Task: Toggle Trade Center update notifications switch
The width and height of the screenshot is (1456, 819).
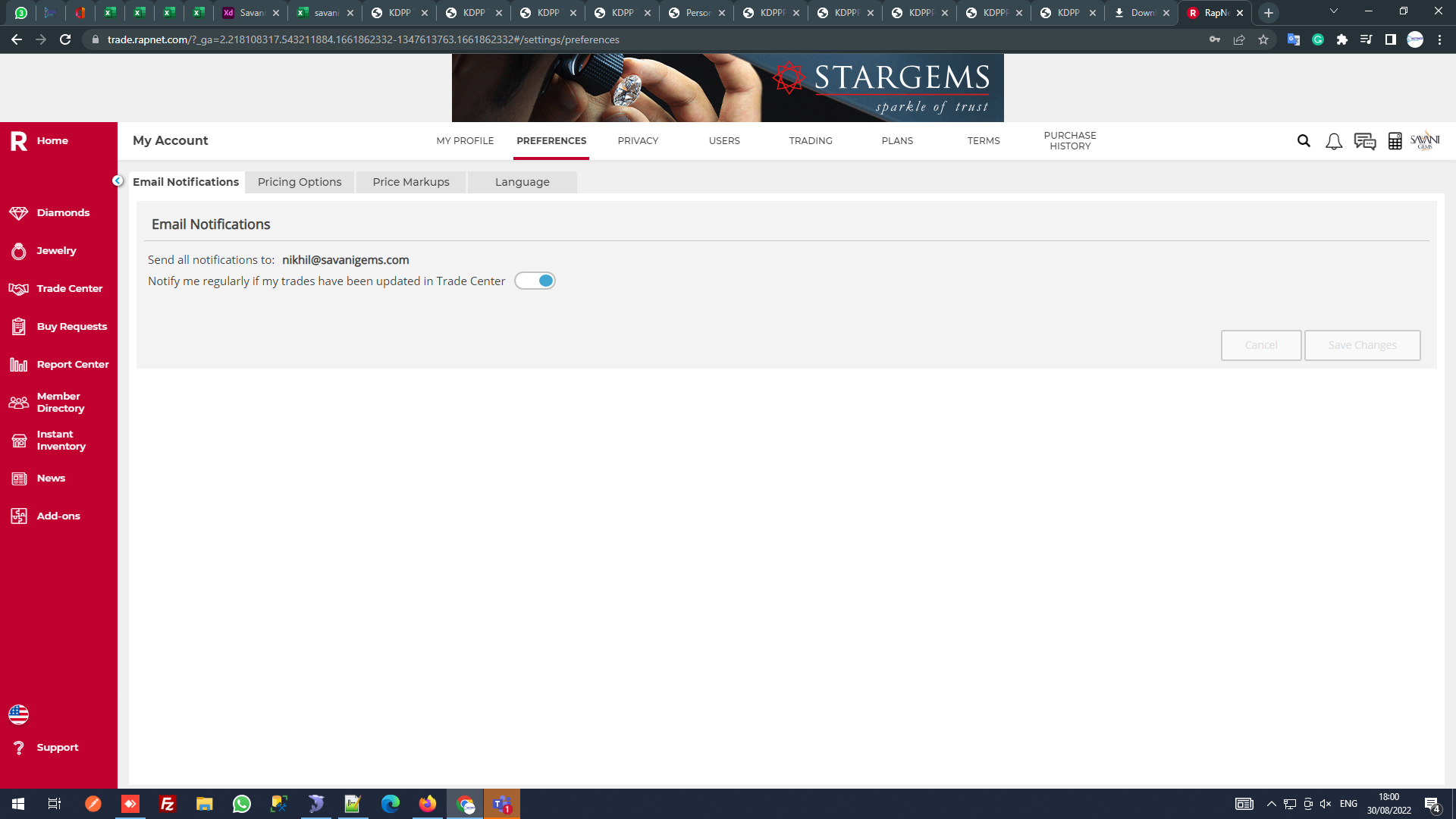Action: [535, 281]
